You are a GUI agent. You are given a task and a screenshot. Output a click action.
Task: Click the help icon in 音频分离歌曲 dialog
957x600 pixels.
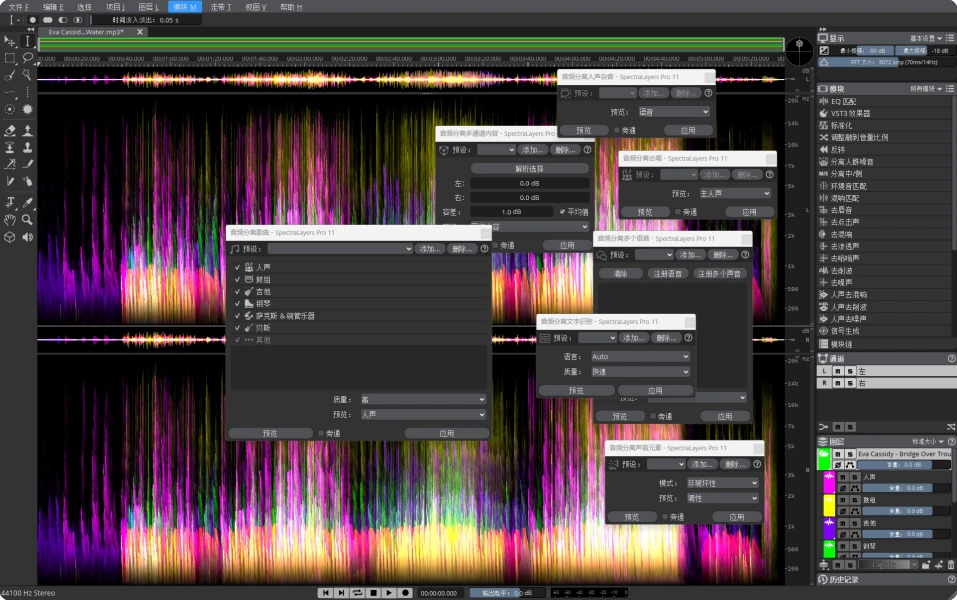pos(484,248)
